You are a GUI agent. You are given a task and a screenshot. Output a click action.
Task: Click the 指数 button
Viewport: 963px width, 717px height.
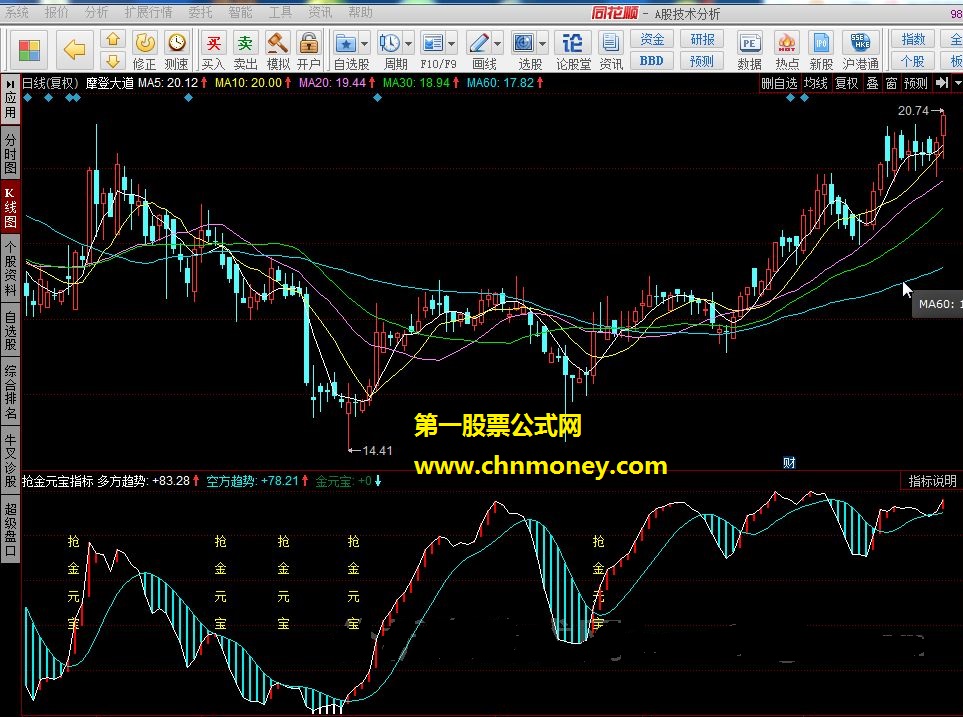(913, 39)
